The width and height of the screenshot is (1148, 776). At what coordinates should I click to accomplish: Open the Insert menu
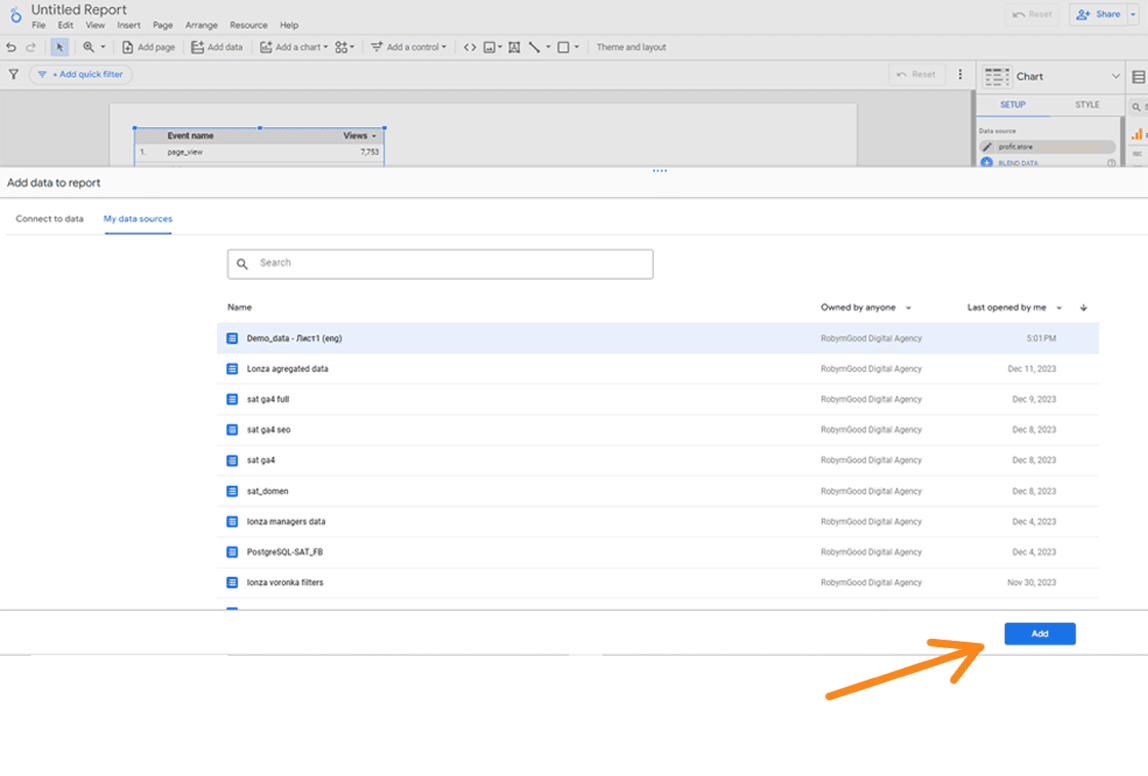[129, 26]
